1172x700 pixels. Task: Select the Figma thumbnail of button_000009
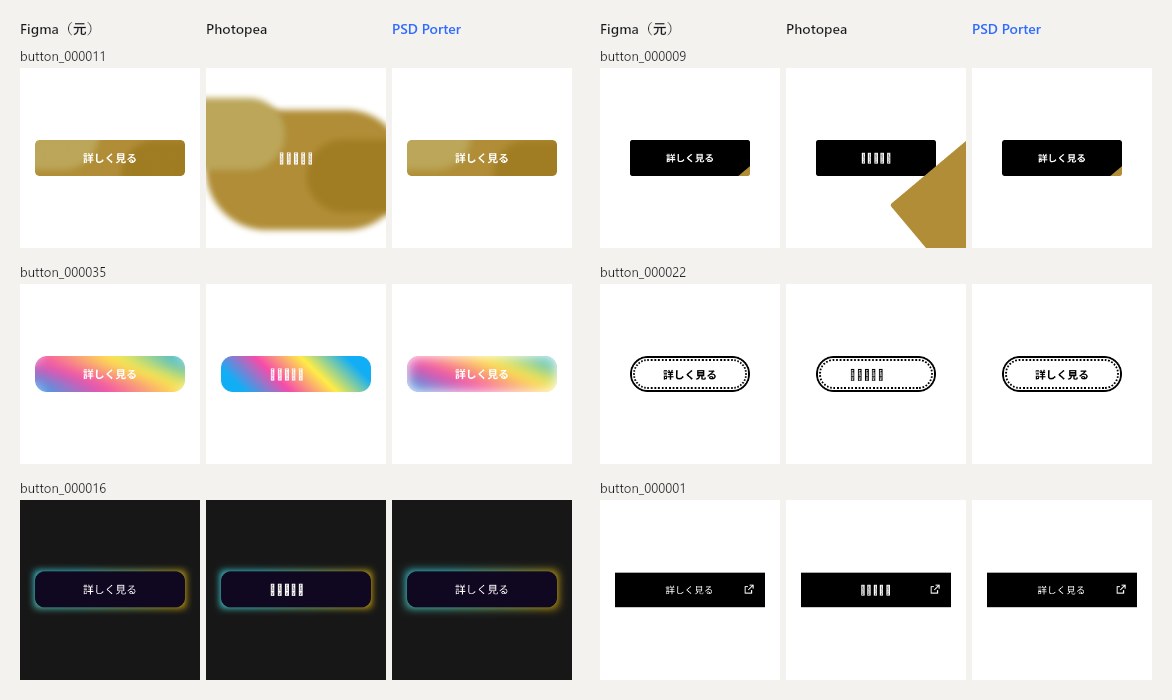(690, 158)
